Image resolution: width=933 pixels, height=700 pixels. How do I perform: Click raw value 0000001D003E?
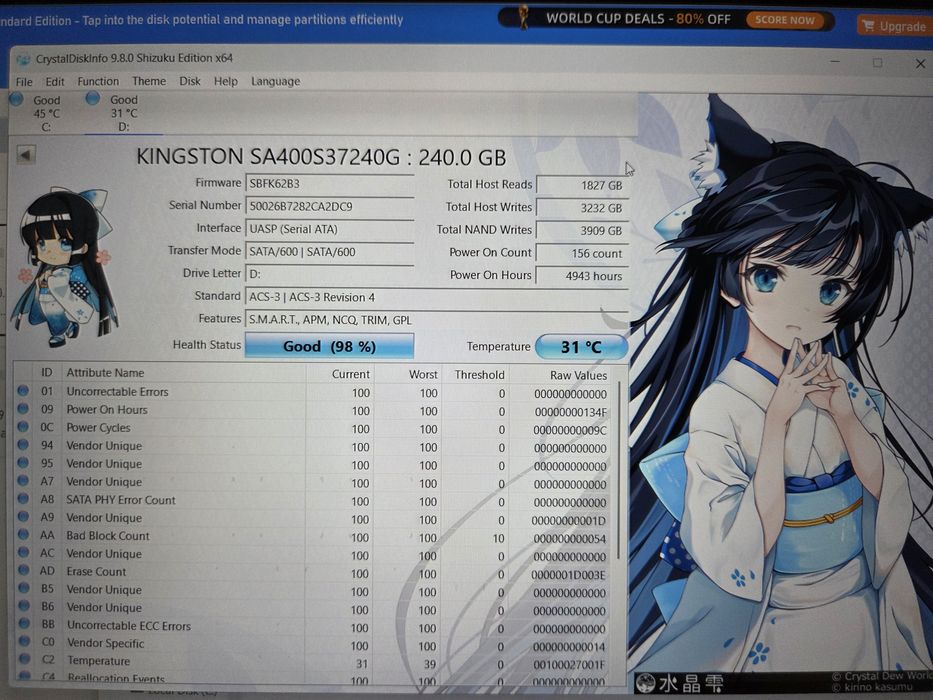tap(568, 575)
